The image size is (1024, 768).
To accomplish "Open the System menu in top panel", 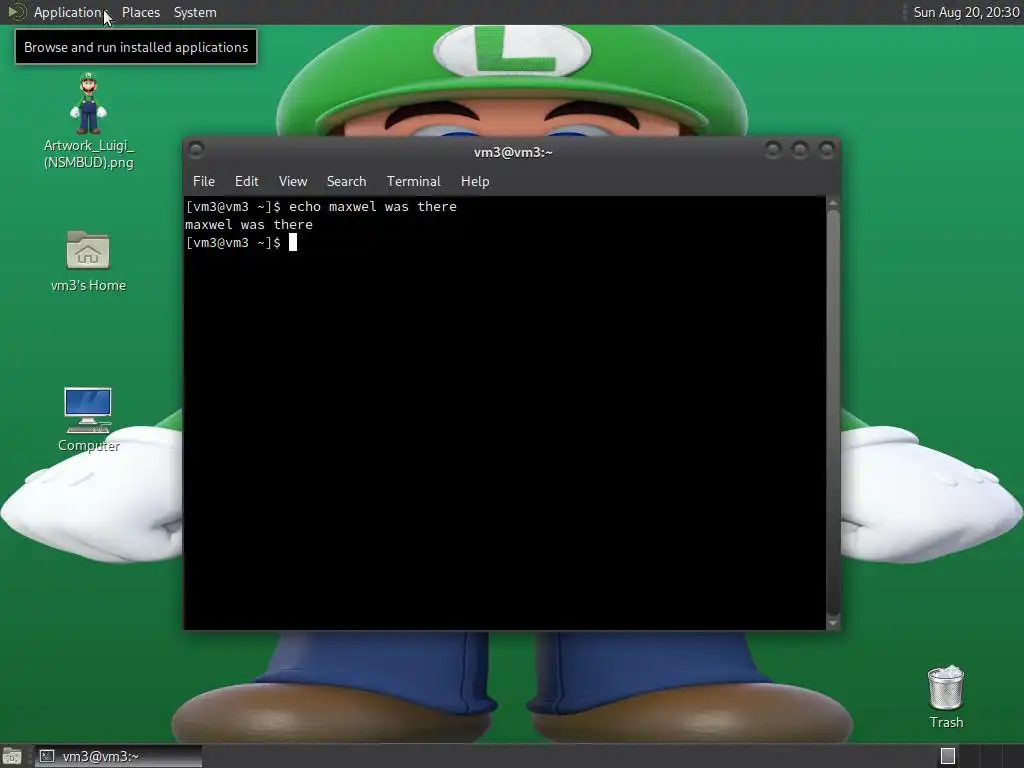I will 195,12.
